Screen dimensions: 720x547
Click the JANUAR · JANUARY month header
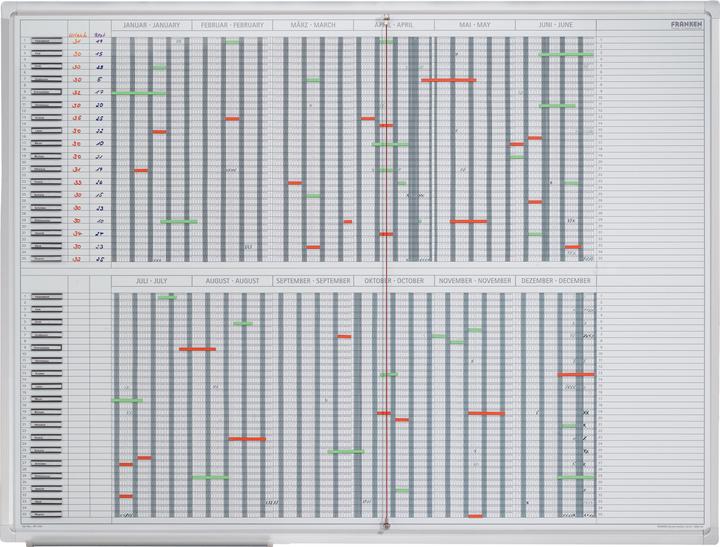pos(152,25)
